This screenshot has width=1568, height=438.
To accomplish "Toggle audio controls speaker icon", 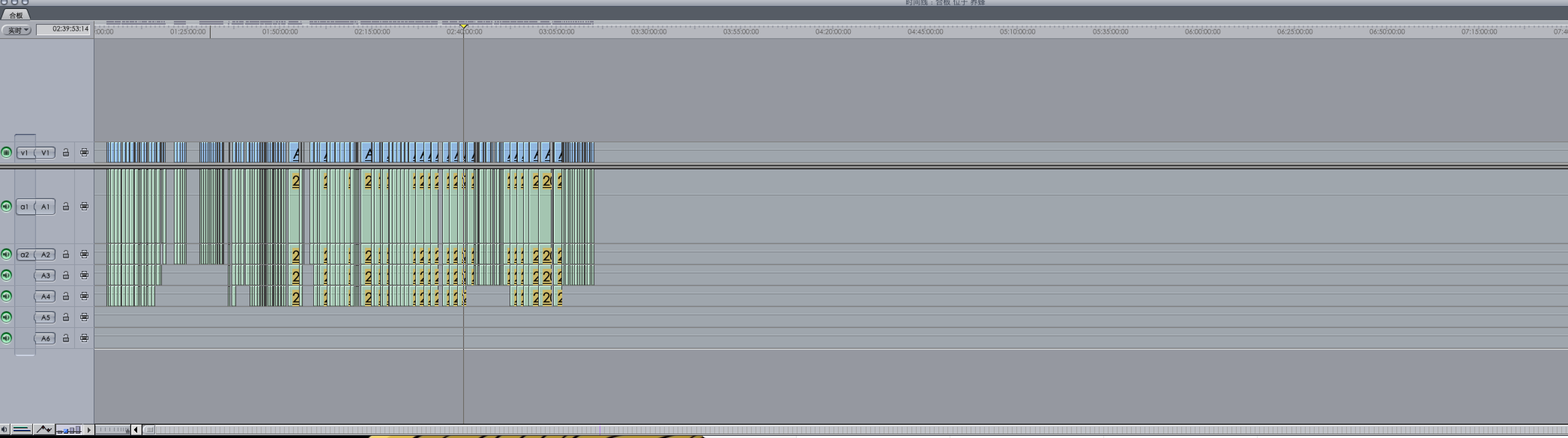I will click(4, 429).
